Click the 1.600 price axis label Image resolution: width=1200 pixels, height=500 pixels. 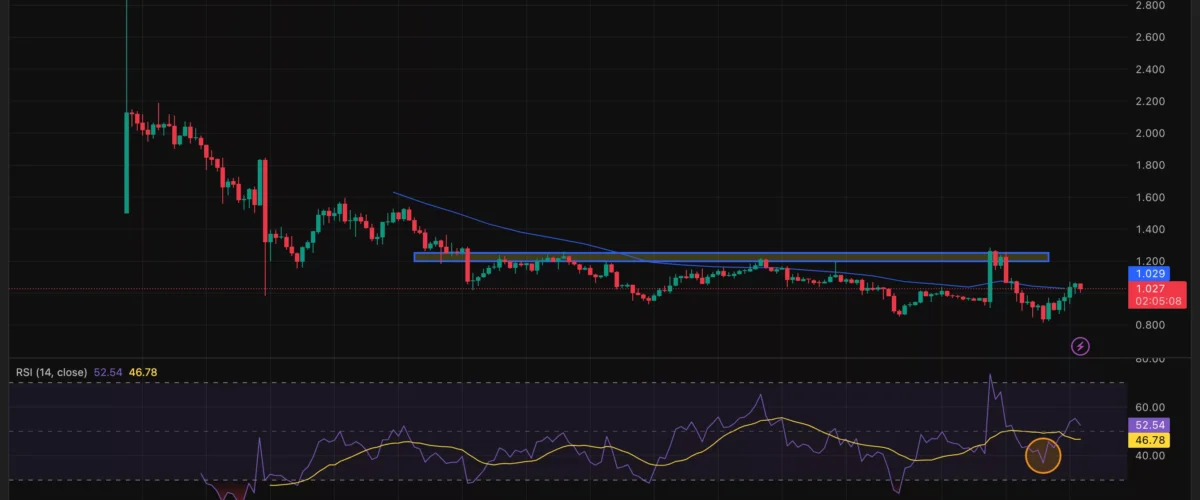[1148, 197]
